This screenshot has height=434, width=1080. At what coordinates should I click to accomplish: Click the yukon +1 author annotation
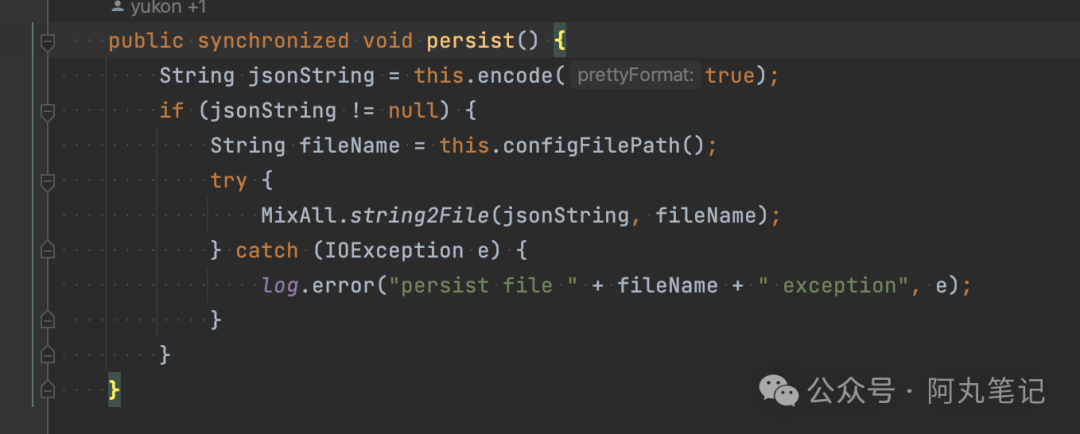165,9
